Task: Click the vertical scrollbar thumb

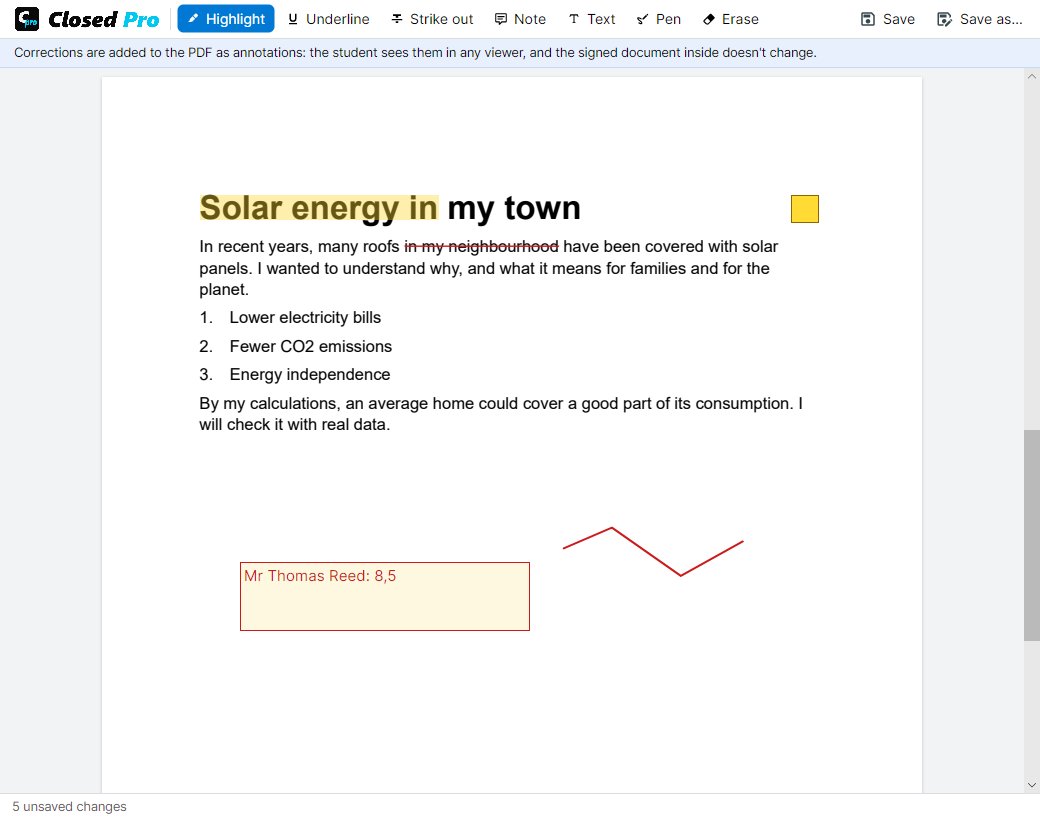Action: click(1031, 535)
